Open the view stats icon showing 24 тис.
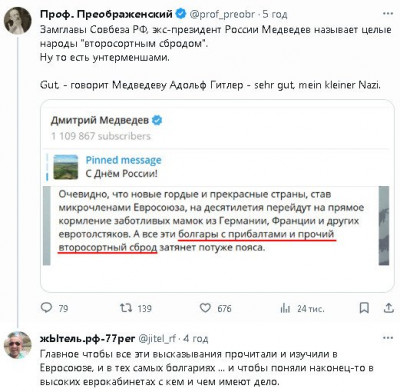Image resolution: width=400 pixels, height=392 pixels. 285,308
